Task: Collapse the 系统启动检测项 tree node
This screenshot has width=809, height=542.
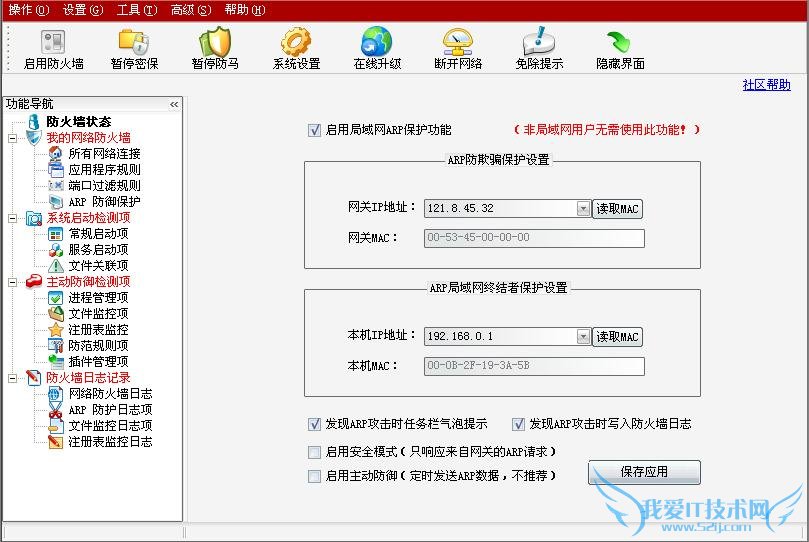Action: click(x=12, y=218)
